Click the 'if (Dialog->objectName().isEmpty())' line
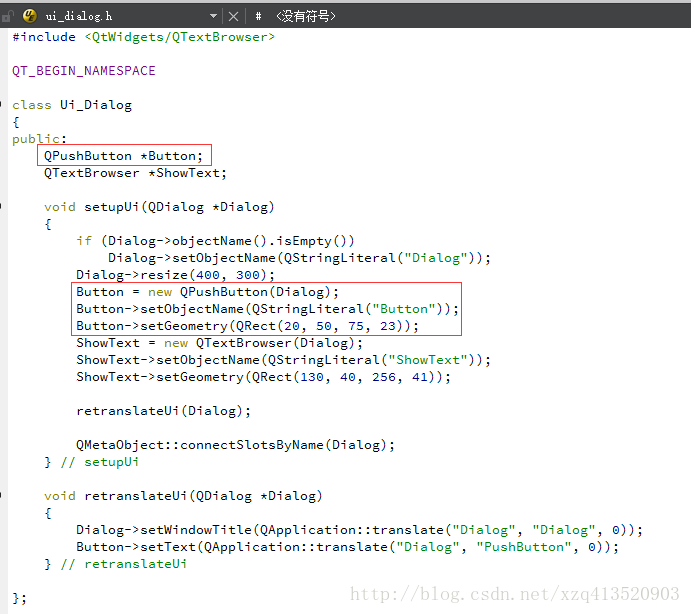Image resolution: width=691 pixels, height=614 pixels. point(215,241)
